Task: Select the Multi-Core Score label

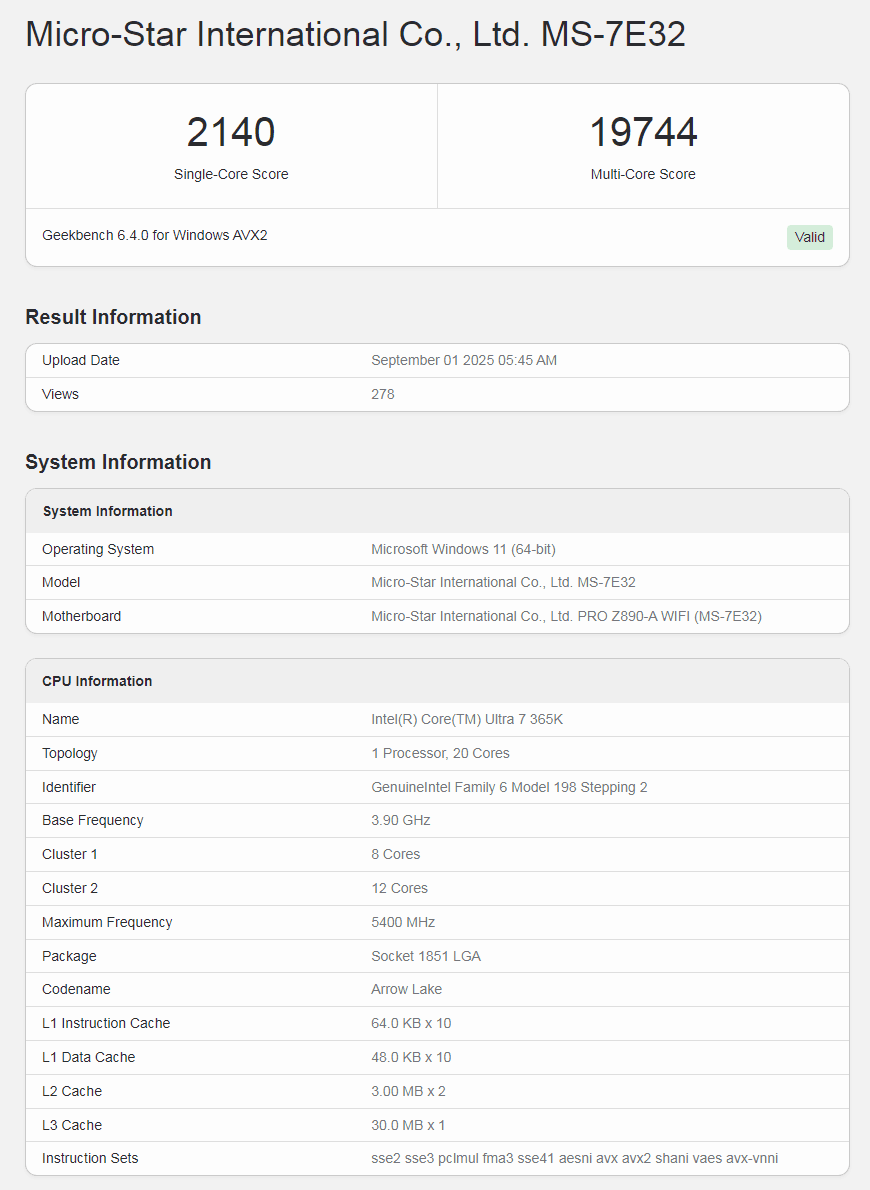Action: (643, 174)
